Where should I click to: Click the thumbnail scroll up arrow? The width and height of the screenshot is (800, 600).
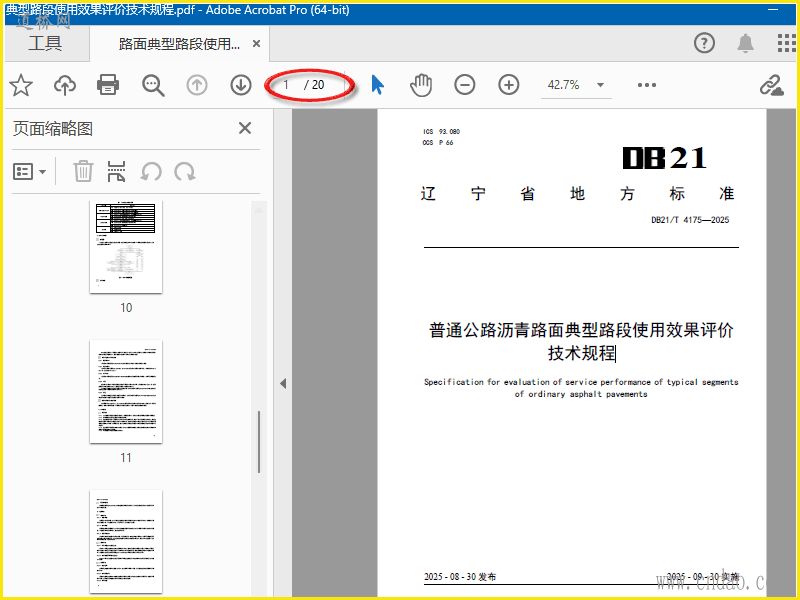tap(259, 209)
